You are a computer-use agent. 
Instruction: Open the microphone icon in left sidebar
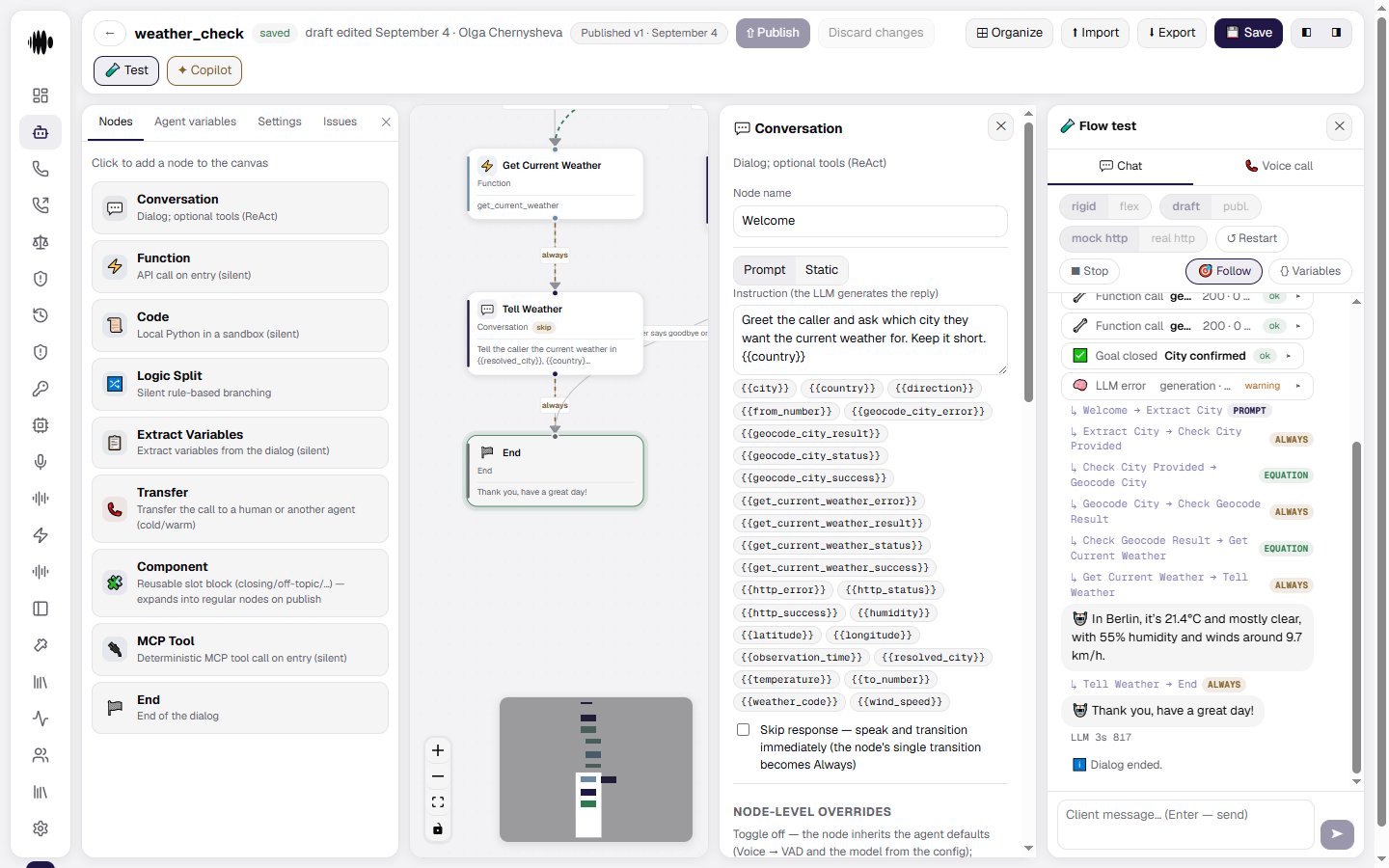point(41,462)
